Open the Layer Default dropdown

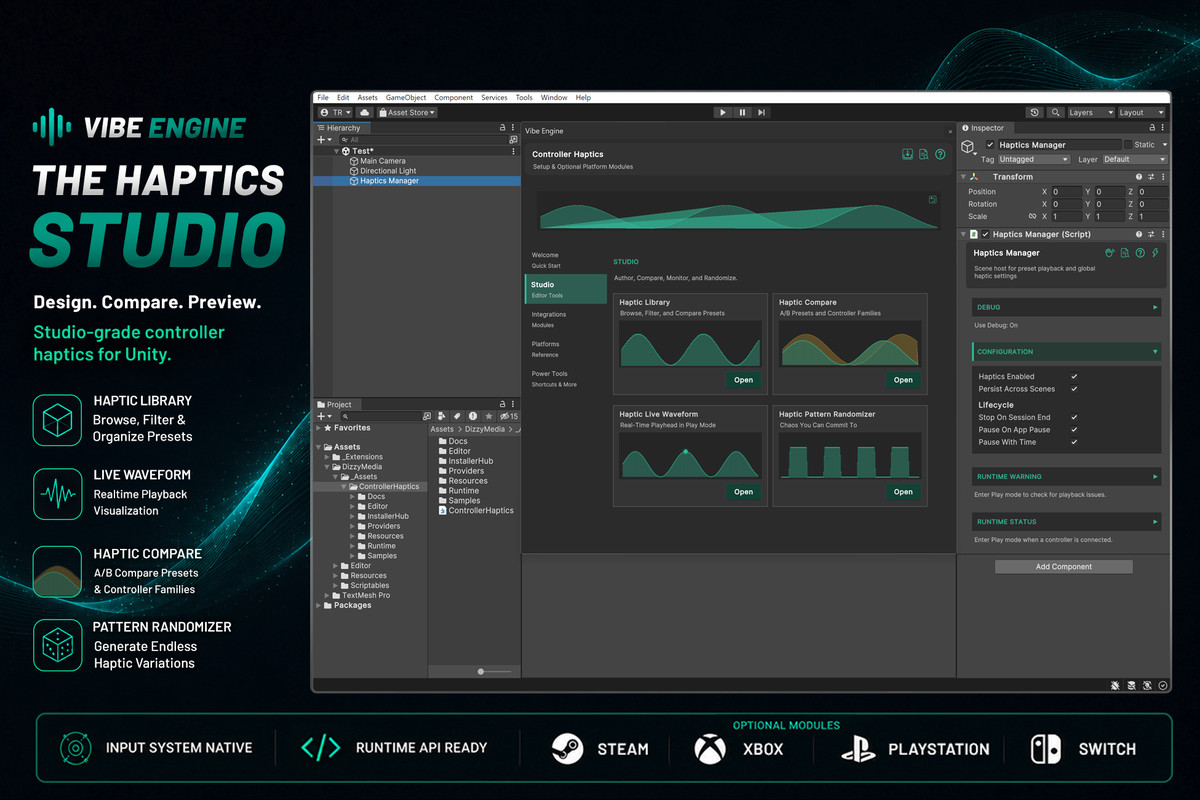(1135, 159)
